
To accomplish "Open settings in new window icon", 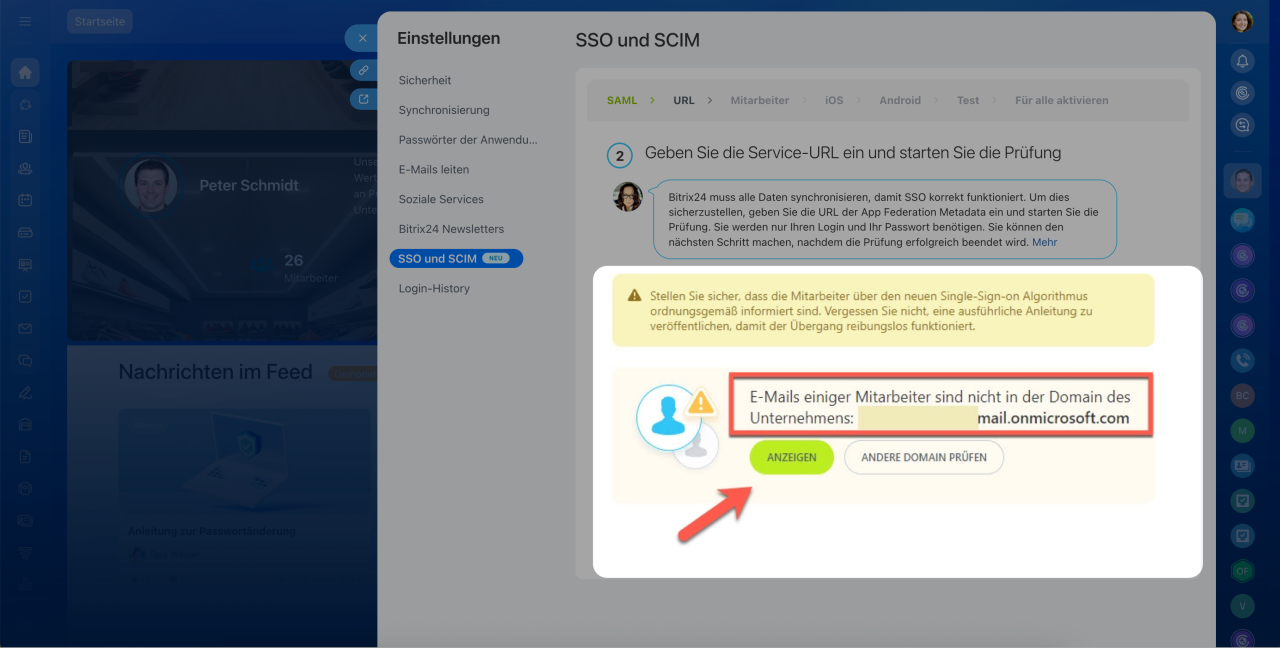I will tap(364, 99).
